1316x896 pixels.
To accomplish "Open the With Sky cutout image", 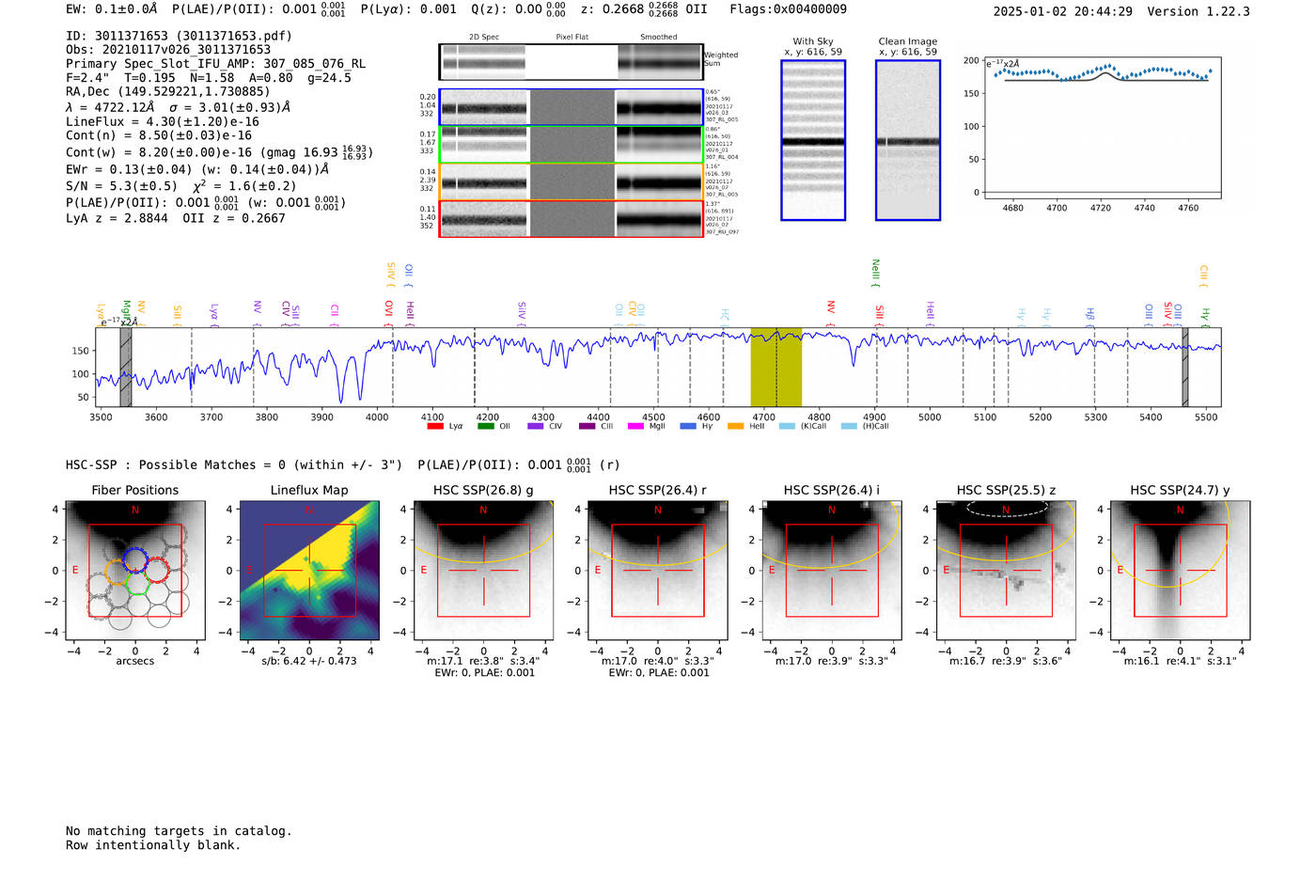I will [x=813, y=140].
